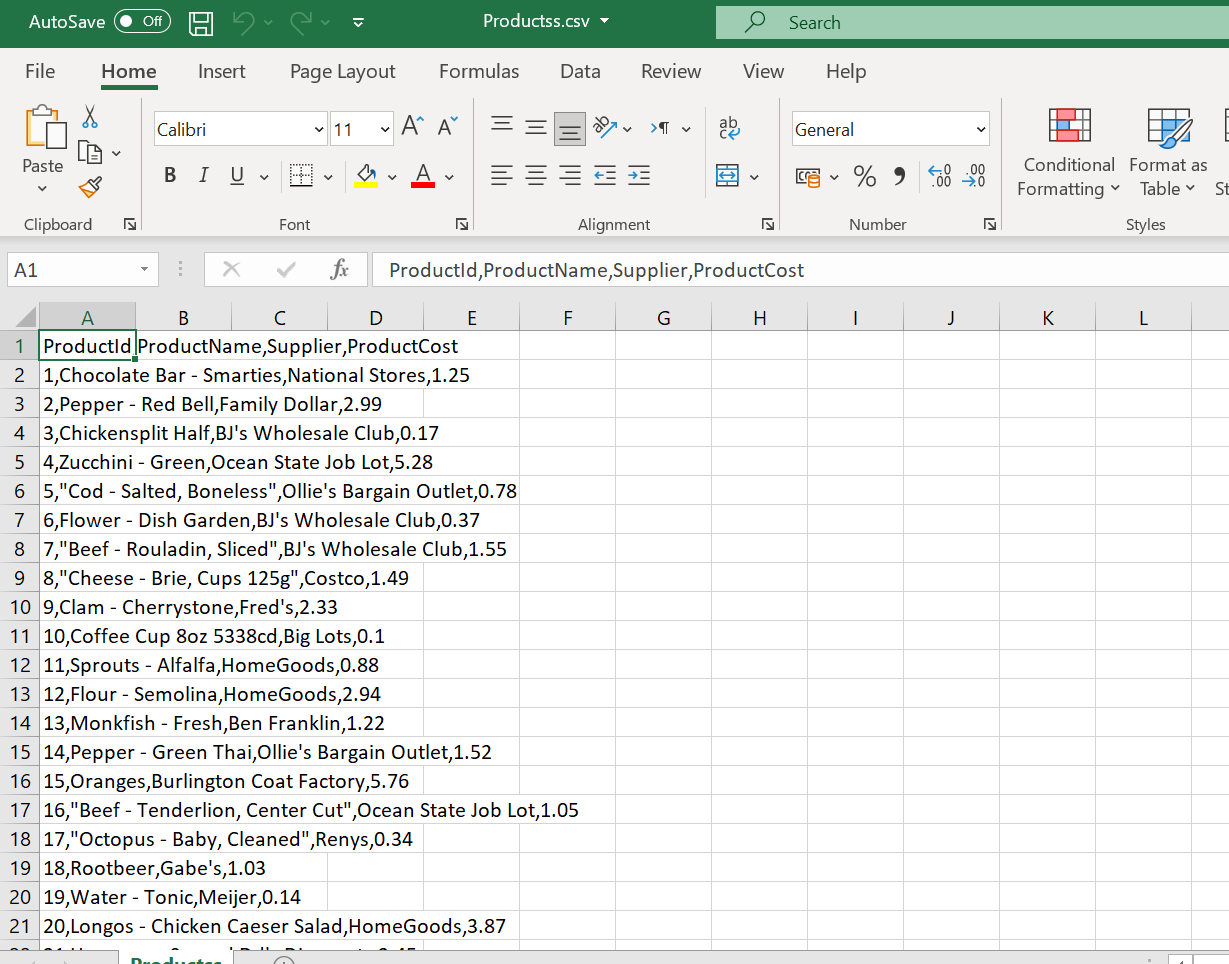Toggle center alignment
The image size is (1229, 964).
pos(535,176)
